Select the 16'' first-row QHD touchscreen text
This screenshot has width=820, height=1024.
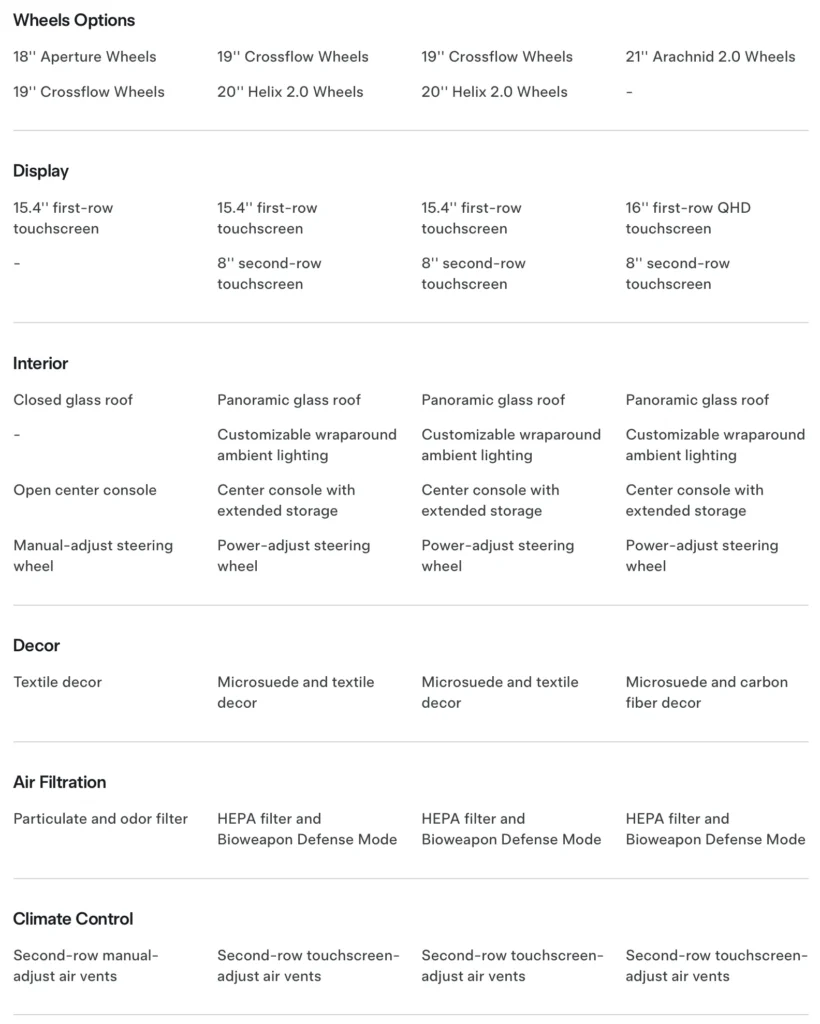tap(688, 218)
